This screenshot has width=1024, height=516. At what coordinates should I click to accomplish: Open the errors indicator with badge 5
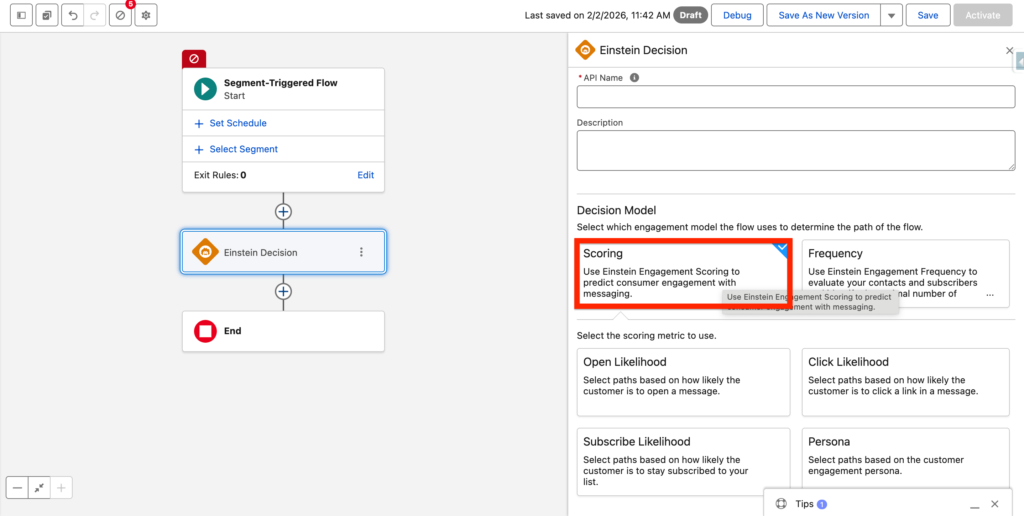pyautogui.click(x=121, y=16)
